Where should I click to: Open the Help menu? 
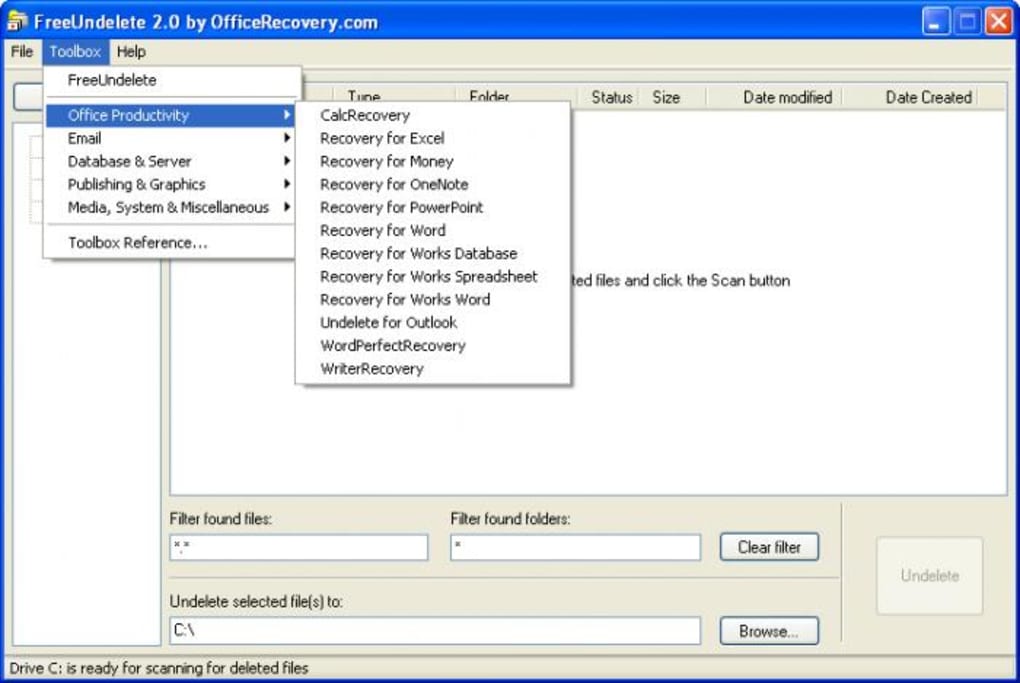pyautogui.click(x=130, y=52)
